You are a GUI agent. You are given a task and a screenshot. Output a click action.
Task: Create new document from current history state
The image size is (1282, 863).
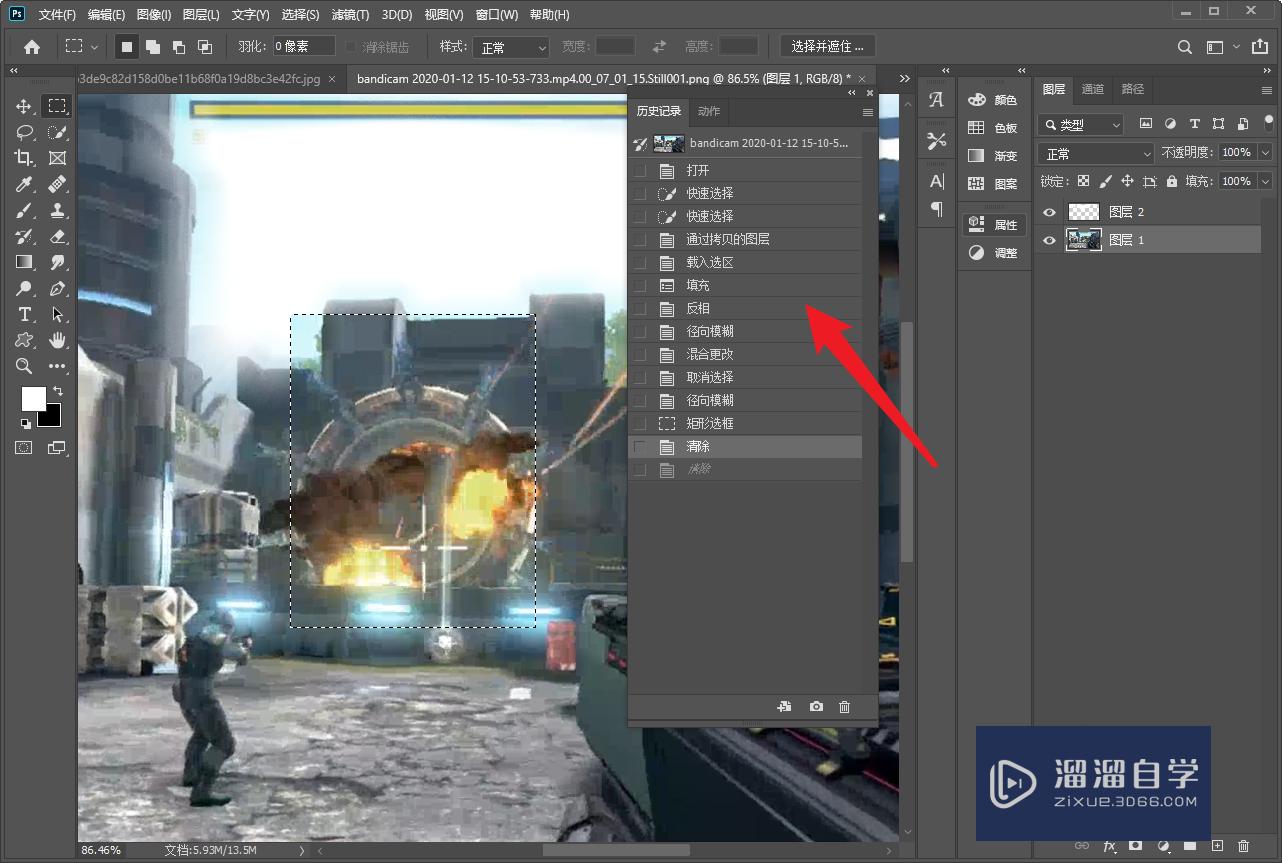[785, 707]
